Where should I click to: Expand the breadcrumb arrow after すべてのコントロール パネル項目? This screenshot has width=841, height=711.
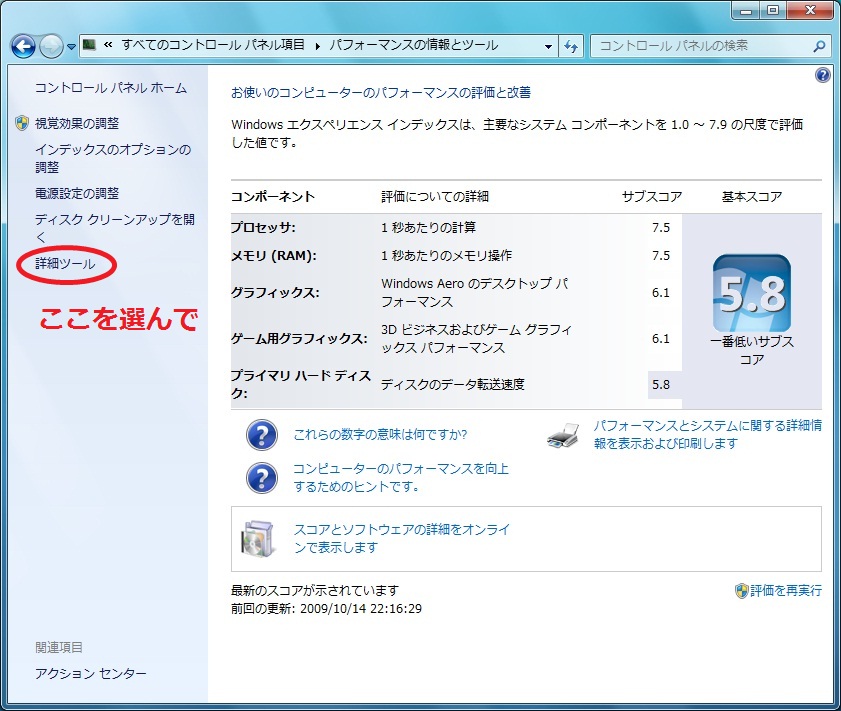[319, 46]
